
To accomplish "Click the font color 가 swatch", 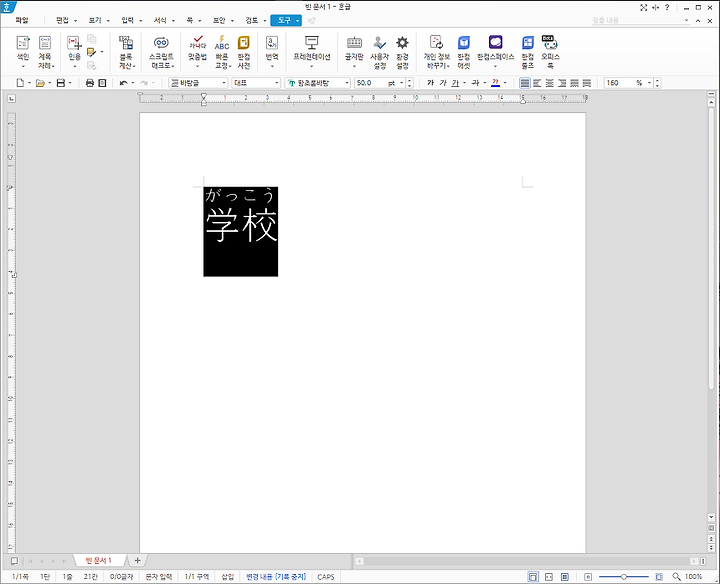I will pyautogui.click(x=495, y=83).
